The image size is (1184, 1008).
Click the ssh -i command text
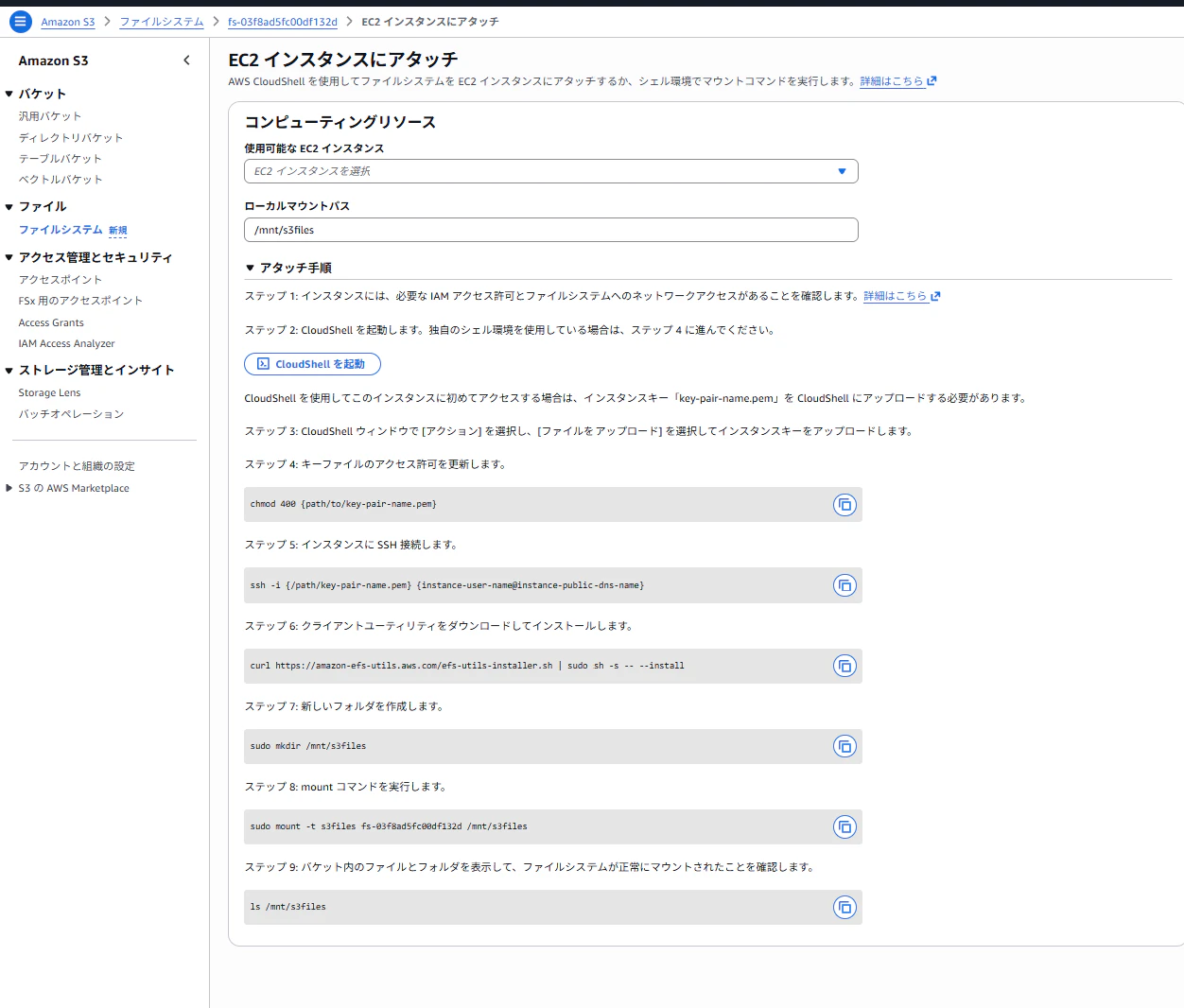pyautogui.click(x=447, y=585)
